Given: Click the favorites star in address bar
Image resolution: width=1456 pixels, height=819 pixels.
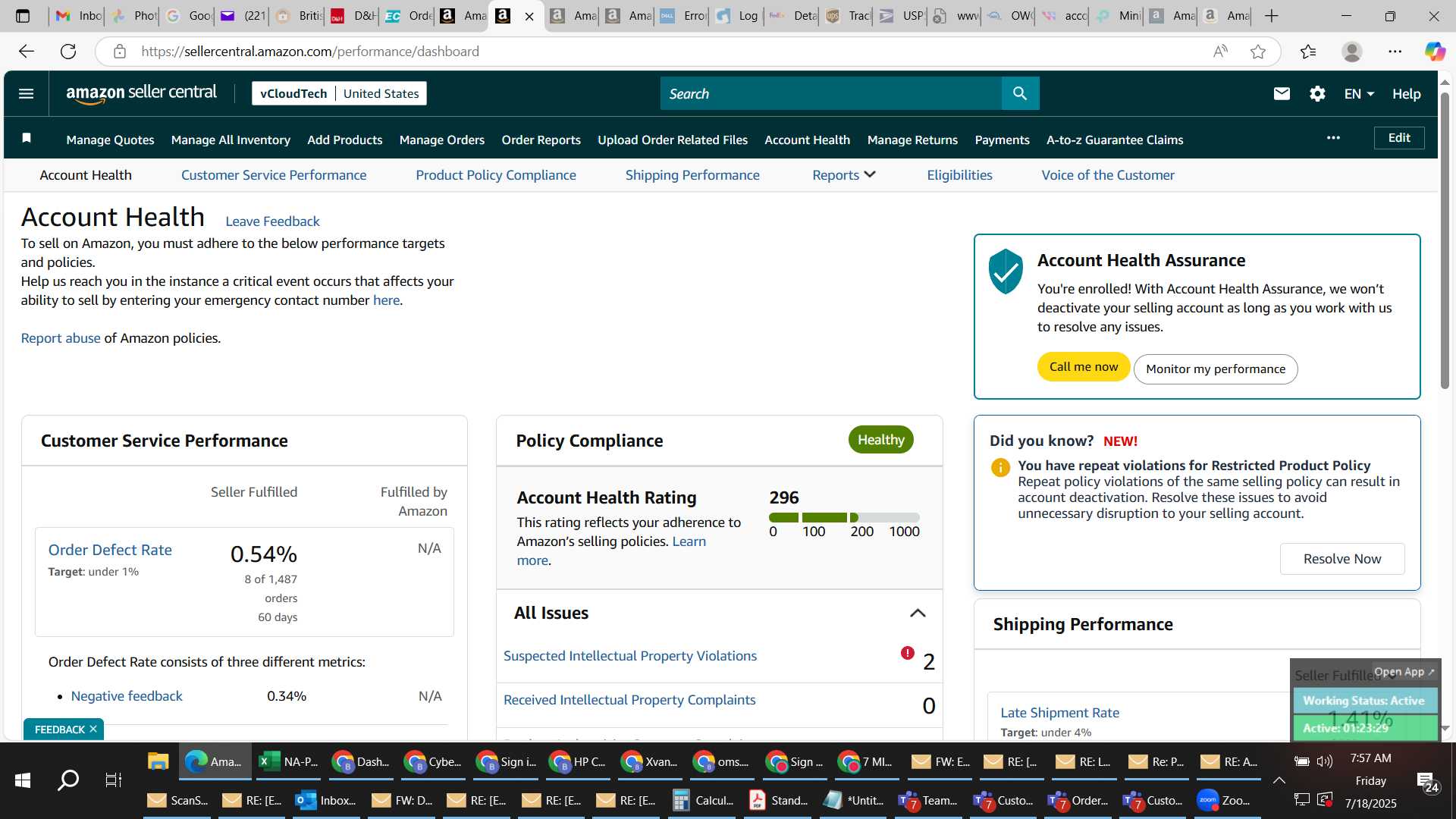Looking at the screenshot, I should point(1258,51).
